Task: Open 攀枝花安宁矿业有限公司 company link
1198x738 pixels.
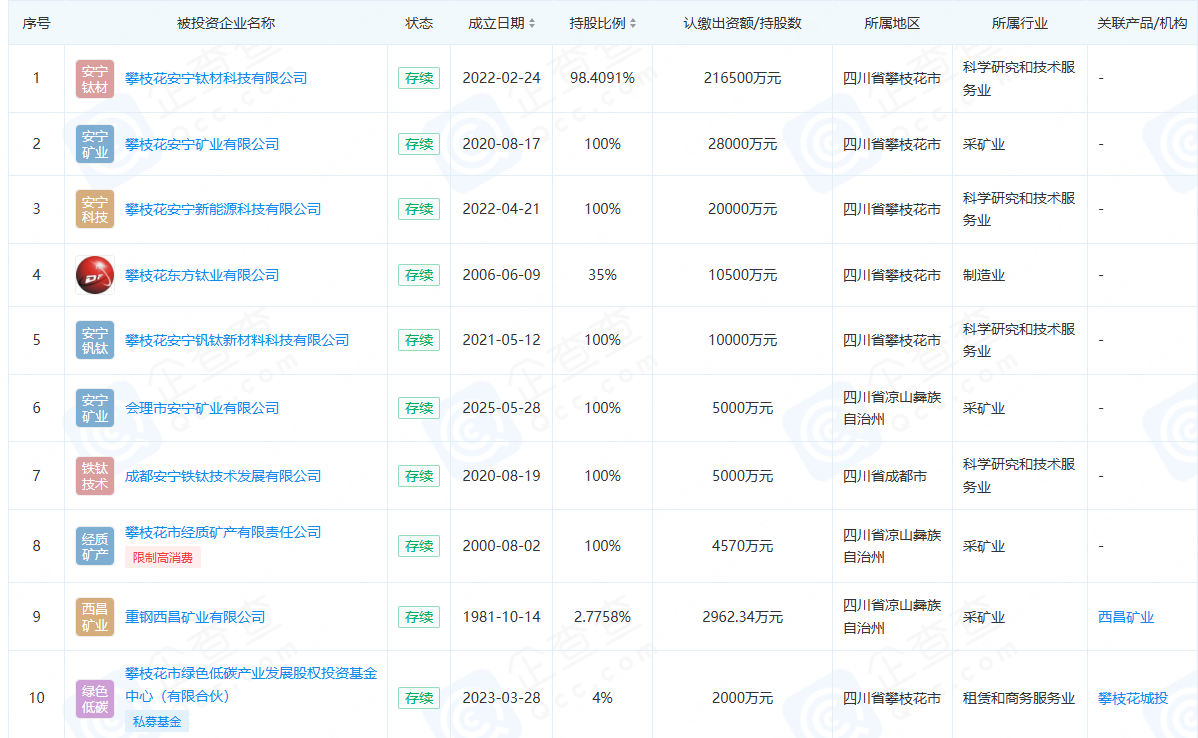Action: (x=202, y=144)
